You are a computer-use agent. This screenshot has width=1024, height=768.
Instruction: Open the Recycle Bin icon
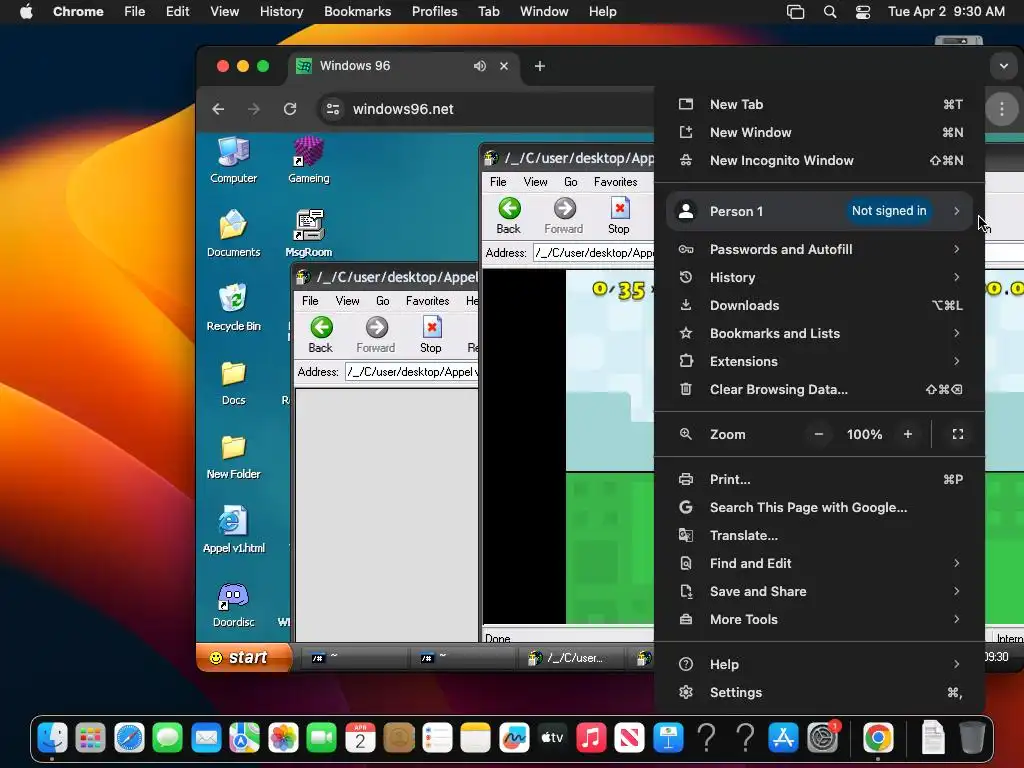point(233,308)
